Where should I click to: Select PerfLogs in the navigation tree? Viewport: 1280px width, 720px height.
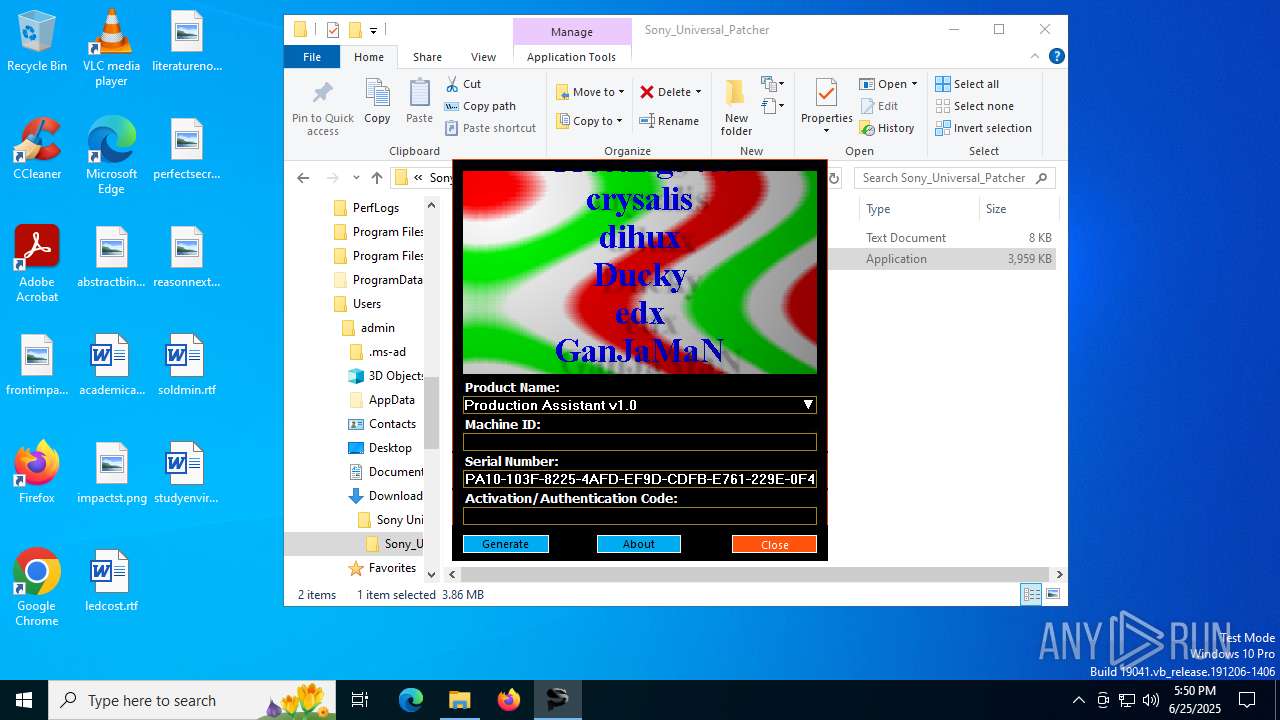coord(375,208)
